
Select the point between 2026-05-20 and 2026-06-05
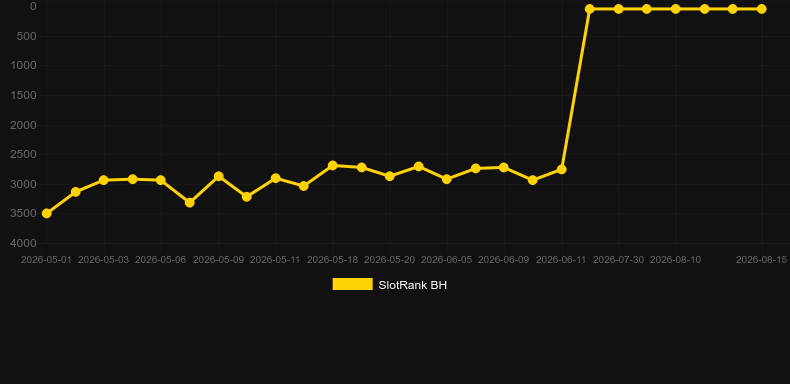pyautogui.click(x=418, y=166)
